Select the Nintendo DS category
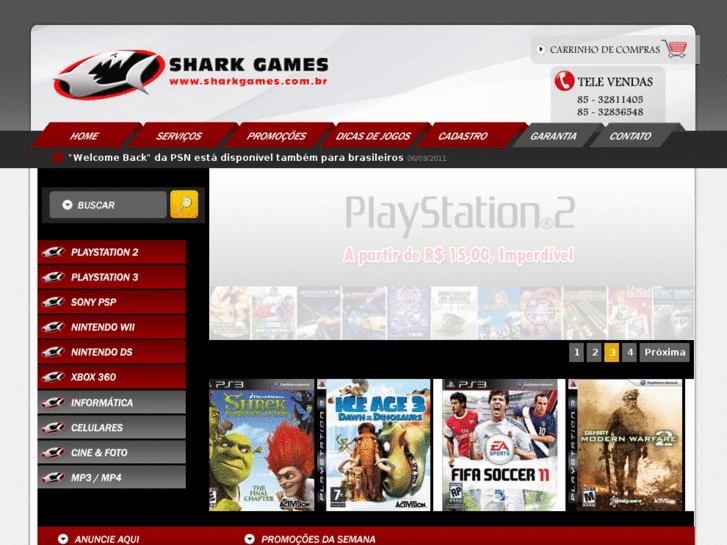 click(x=112, y=352)
